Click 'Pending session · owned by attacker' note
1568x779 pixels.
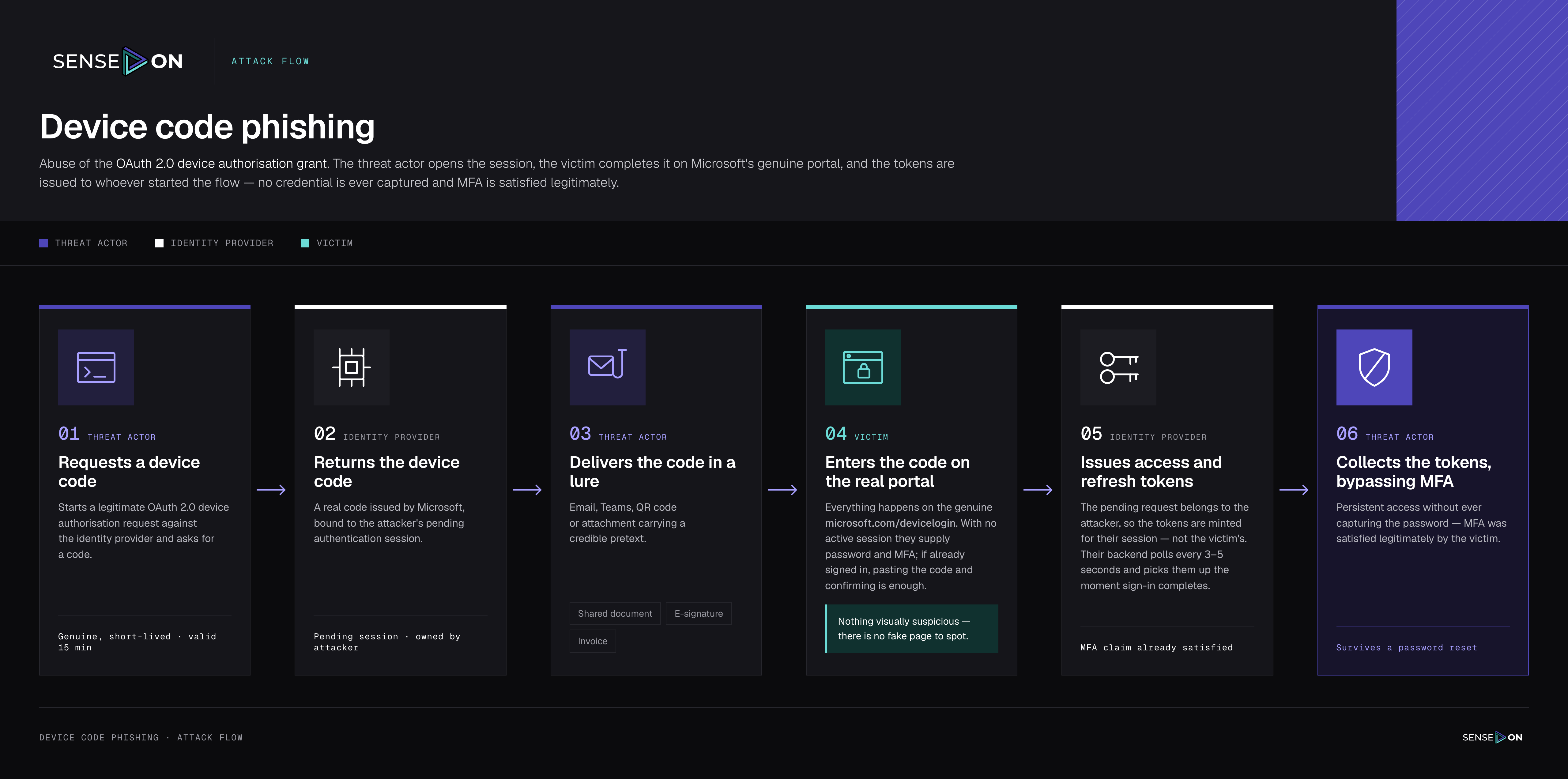(387, 642)
